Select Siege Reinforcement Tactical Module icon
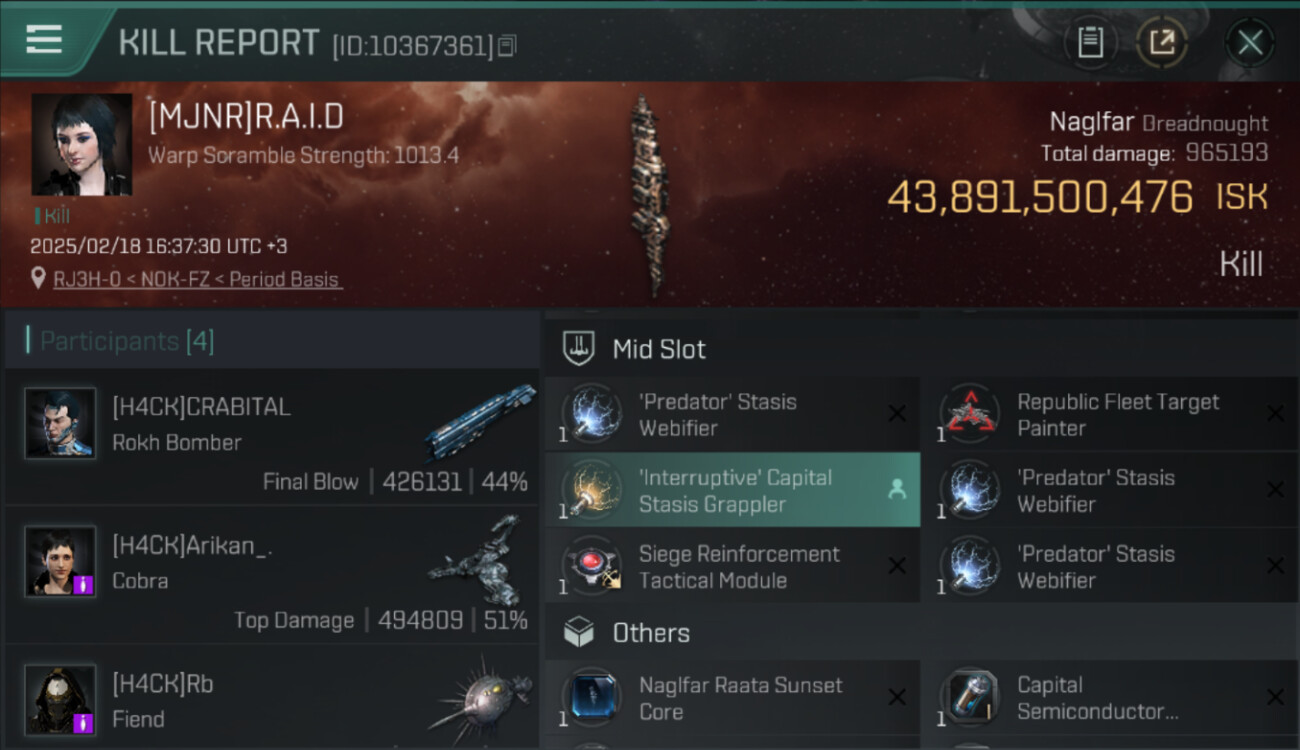The image size is (1300, 750). click(590, 567)
